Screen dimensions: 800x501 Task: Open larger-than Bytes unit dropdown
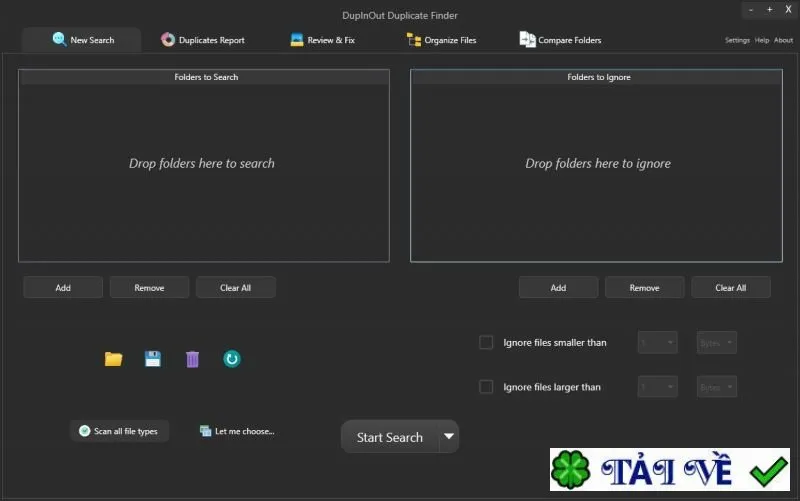717,387
